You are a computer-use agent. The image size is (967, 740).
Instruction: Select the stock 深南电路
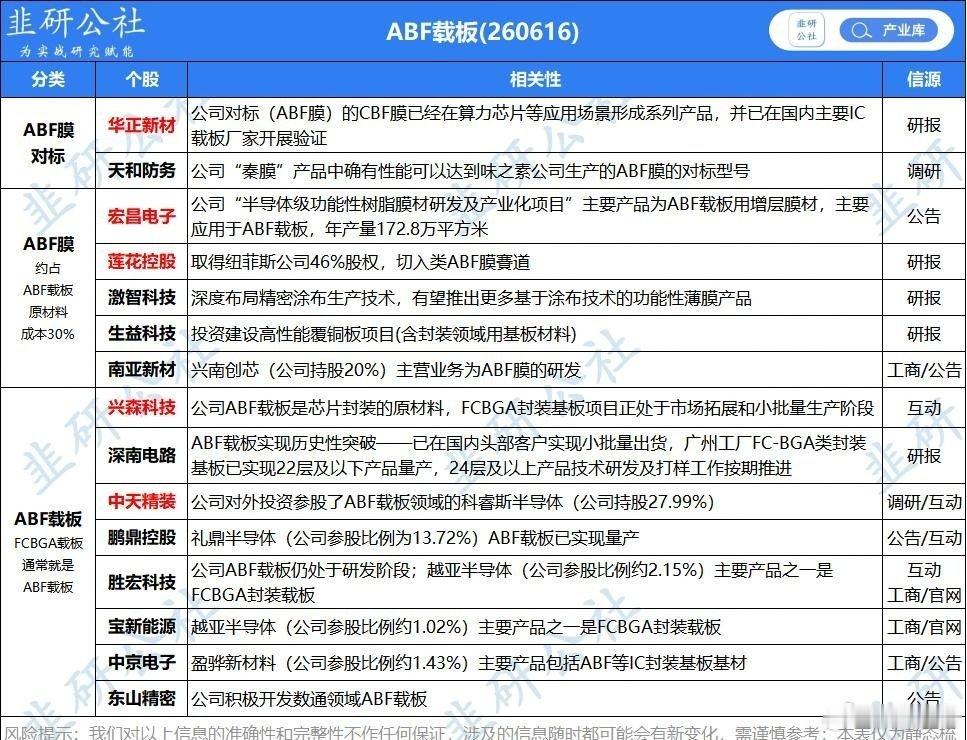142,456
